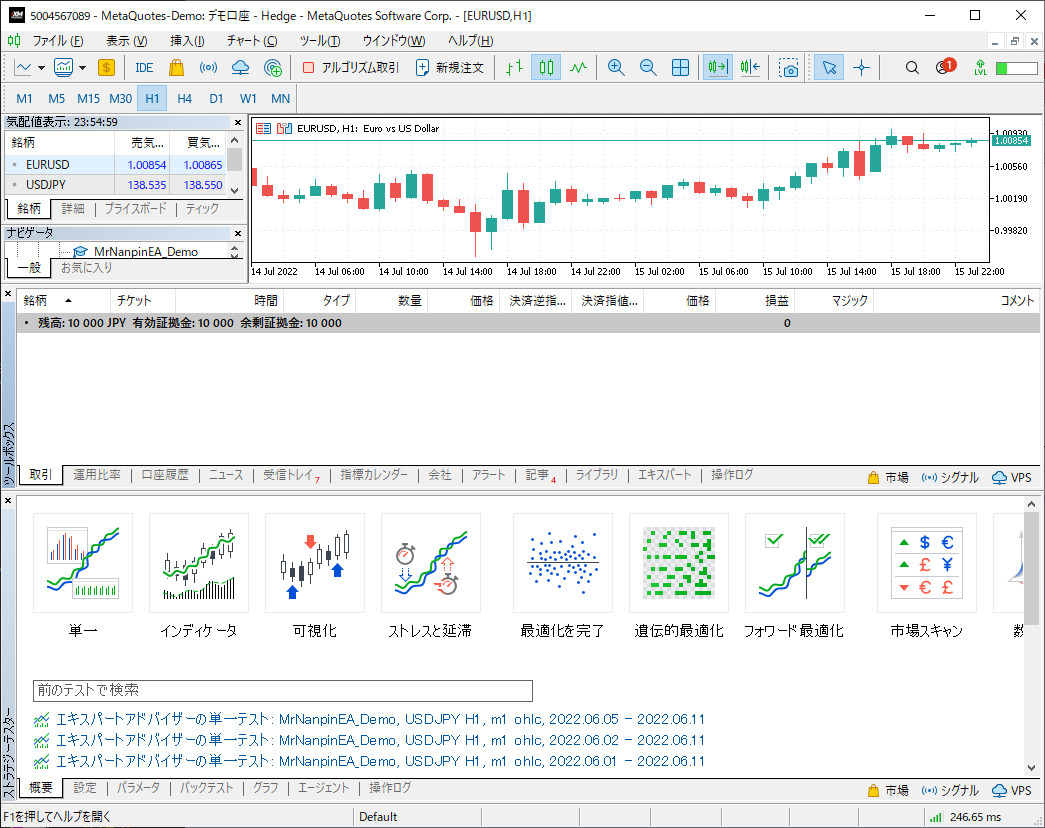Open the Market shopping bag icon in toolbar

(x=176, y=67)
